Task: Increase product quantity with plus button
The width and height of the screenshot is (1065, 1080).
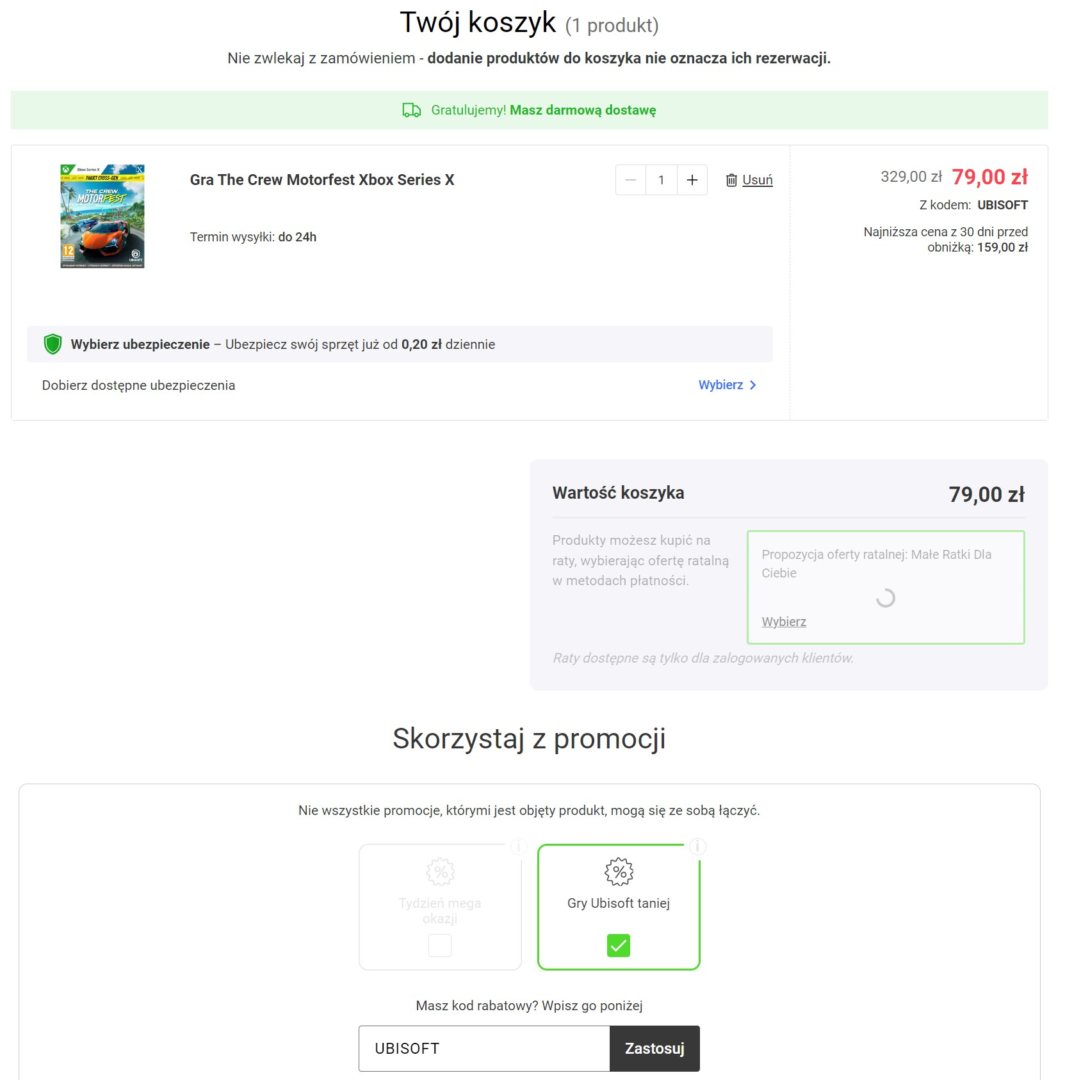Action: (691, 180)
